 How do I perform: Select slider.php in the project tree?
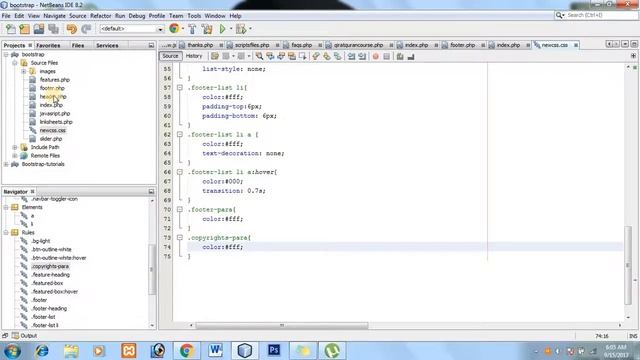(51, 139)
